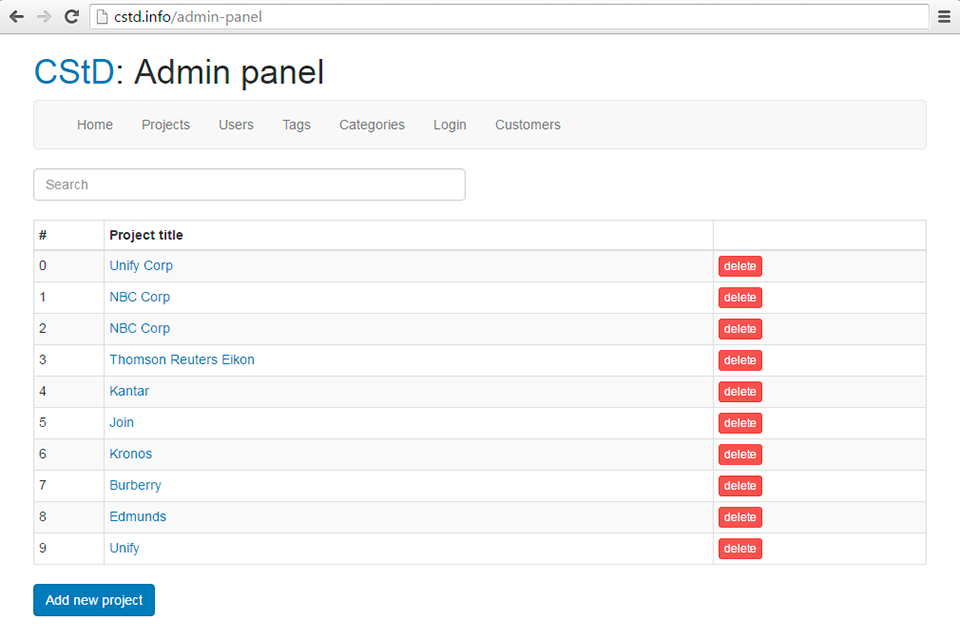This screenshot has height=640, width=960.
Task: Open the Burberry project link
Action: 135,485
